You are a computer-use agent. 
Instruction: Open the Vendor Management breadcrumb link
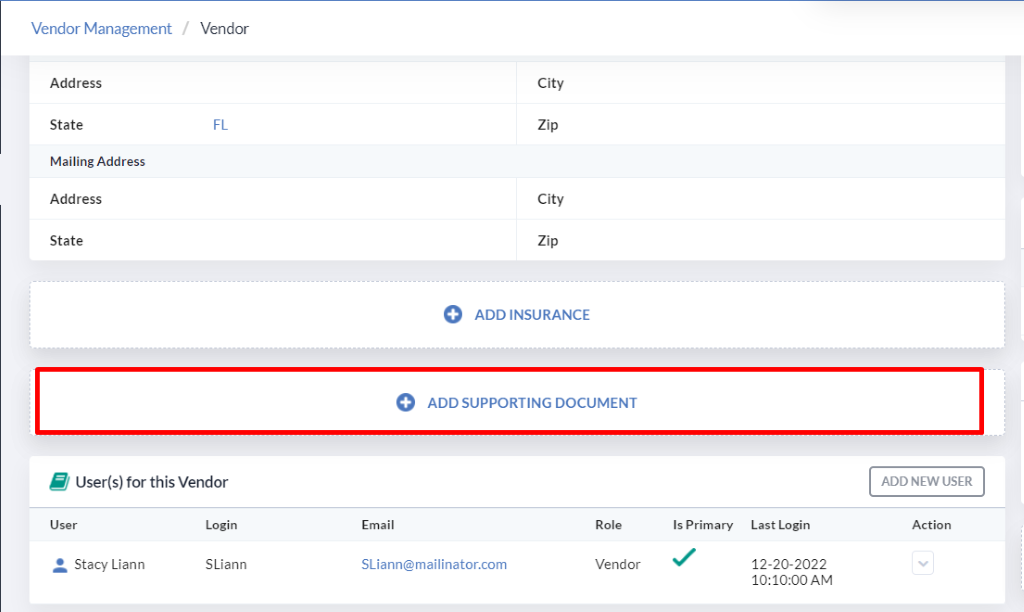(x=101, y=29)
